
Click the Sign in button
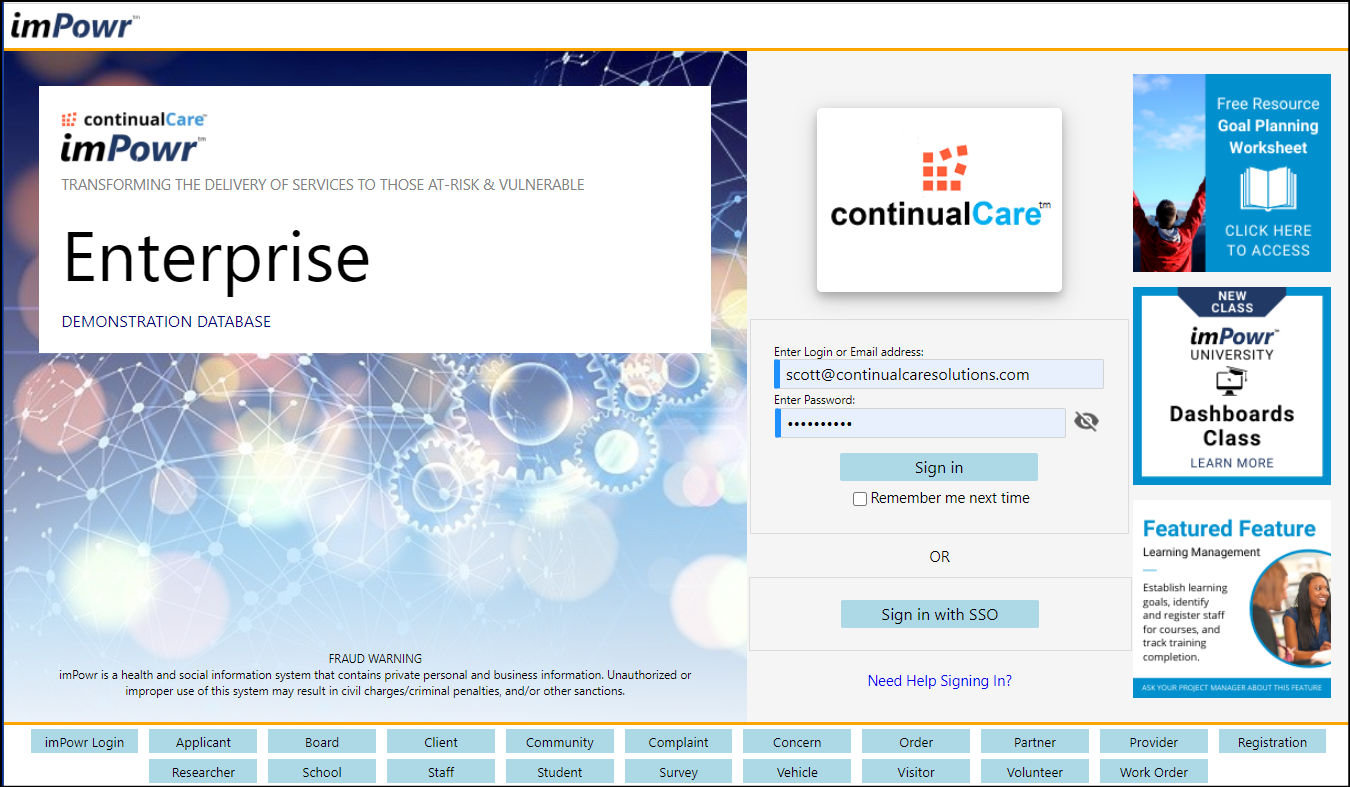point(939,467)
